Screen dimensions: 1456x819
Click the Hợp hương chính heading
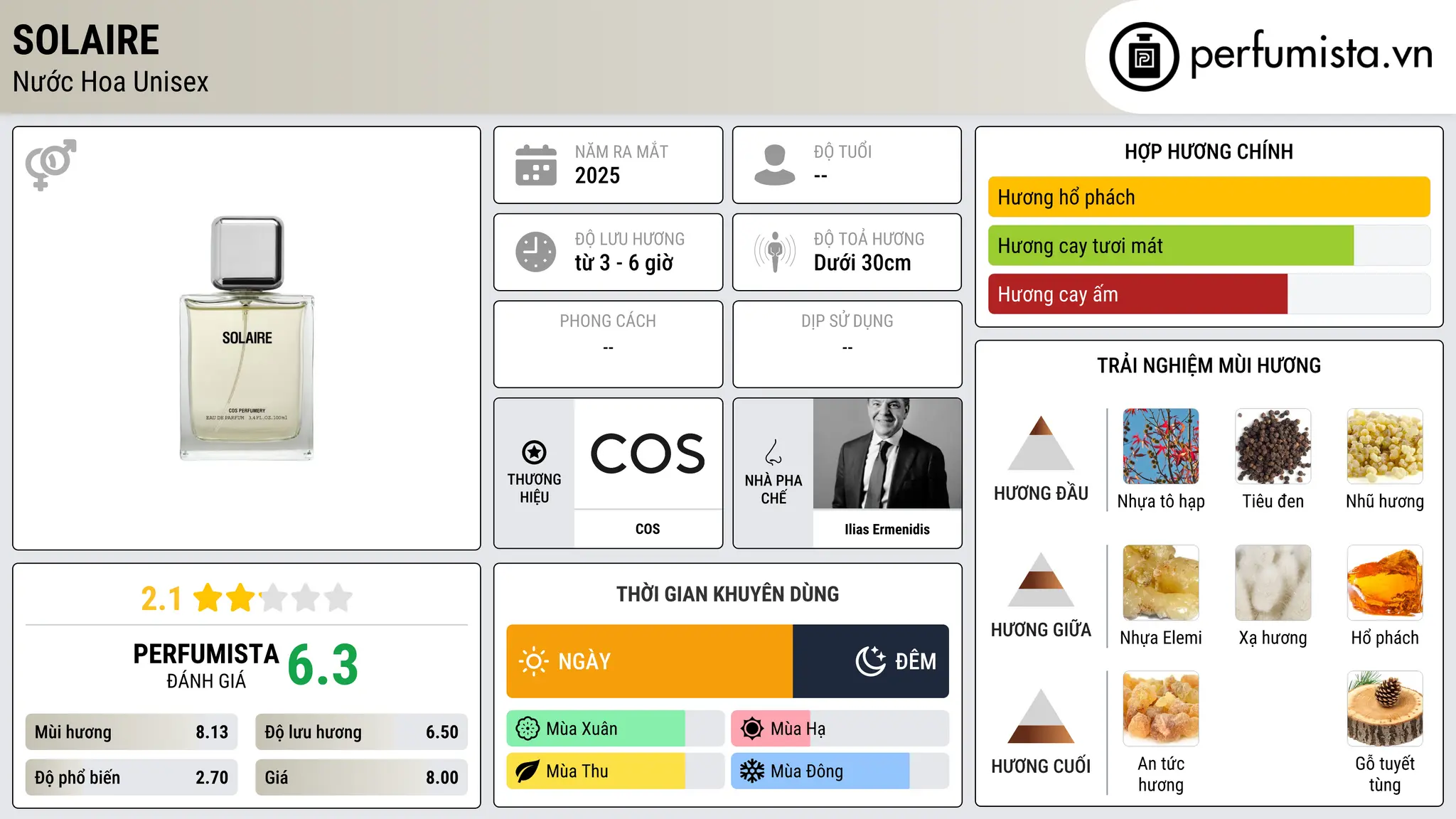click(x=1209, y=151)
